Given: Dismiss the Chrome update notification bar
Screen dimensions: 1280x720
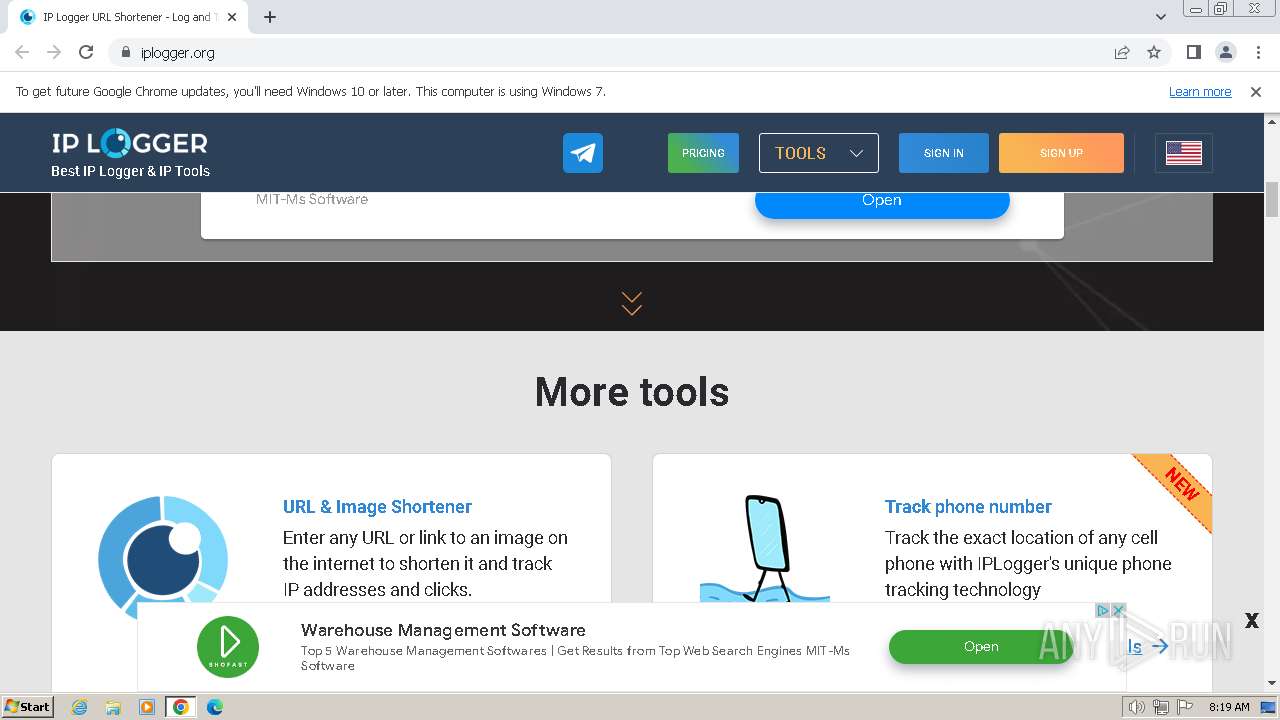Looking at the screenshot, I should pos(1256,91).
